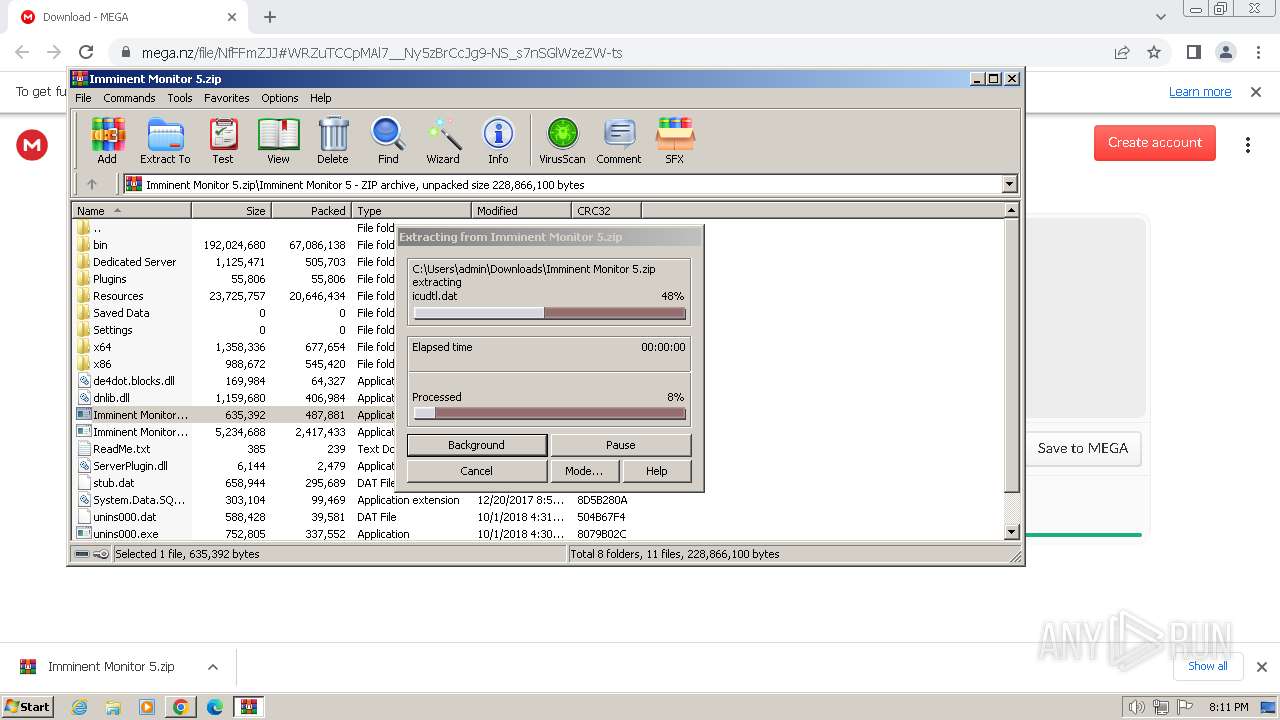This screenshot has height=720, width=1280.
Task: Click the Delete trash can icon
Action: (x=333, y=140)
